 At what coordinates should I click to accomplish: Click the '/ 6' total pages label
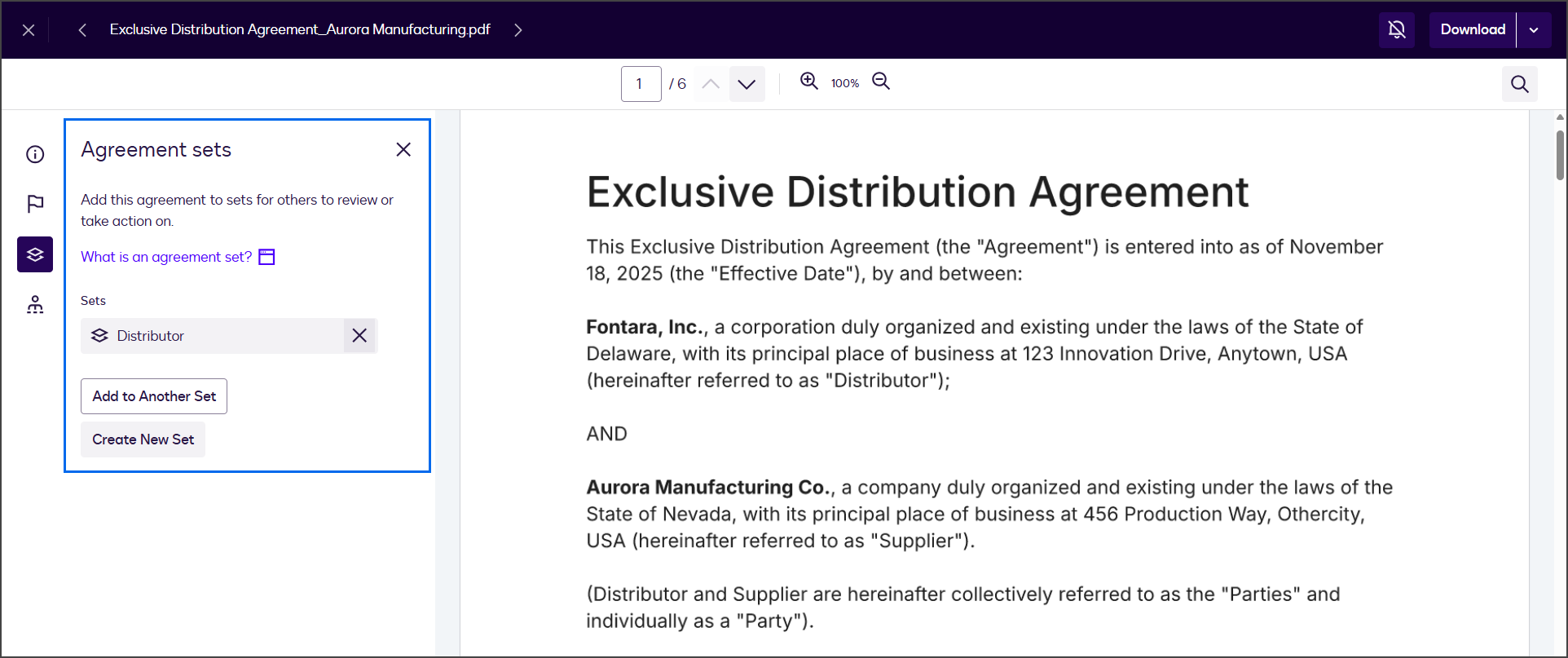click(678, 84)
